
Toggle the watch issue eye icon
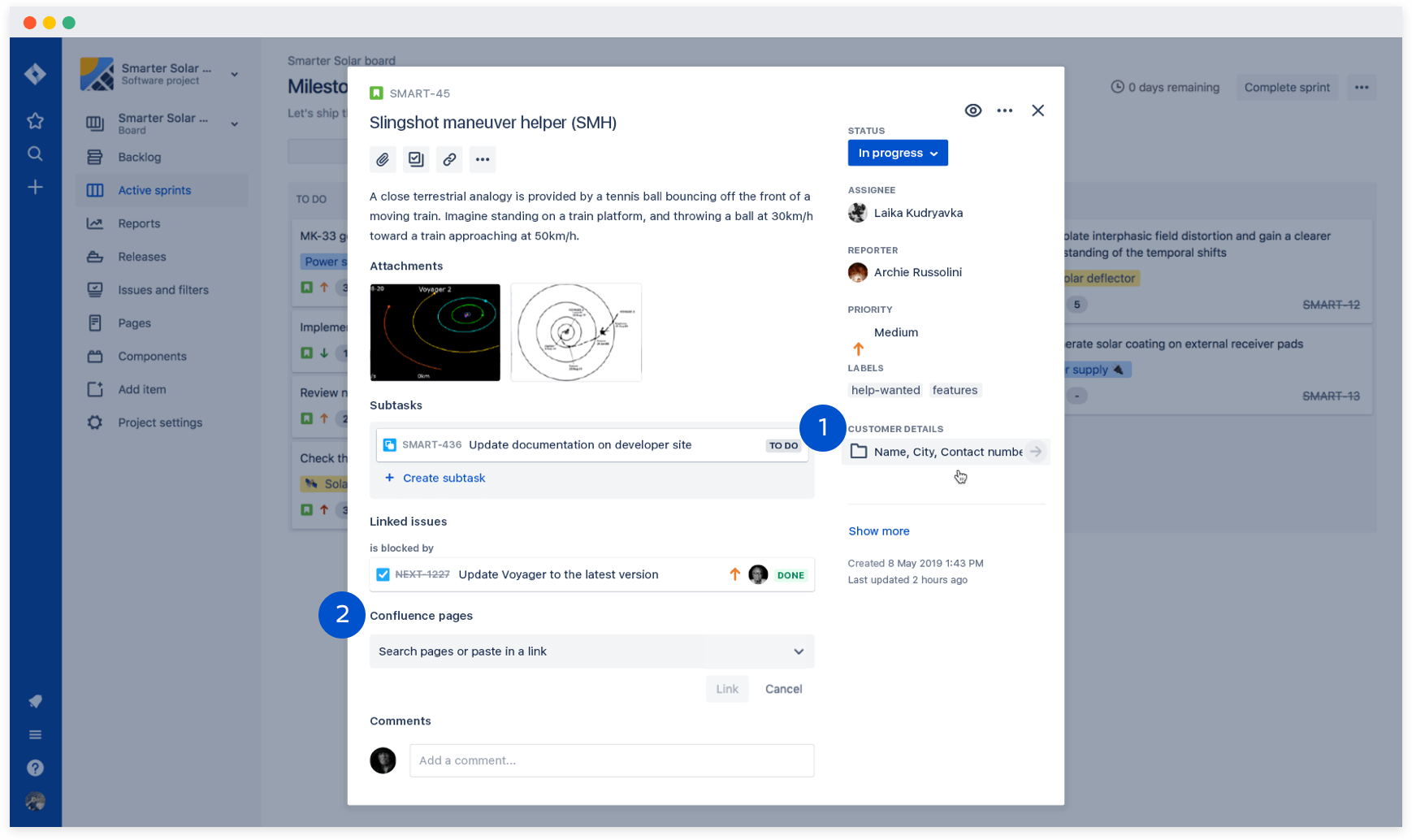pyautogui.click(x=973, y=110)
